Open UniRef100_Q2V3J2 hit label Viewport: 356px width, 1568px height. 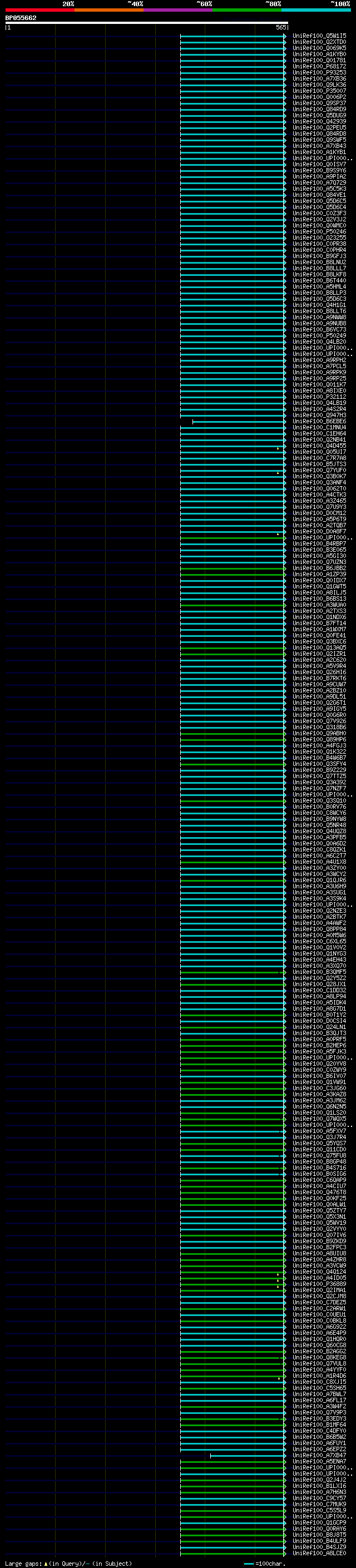tap(319, 219)
